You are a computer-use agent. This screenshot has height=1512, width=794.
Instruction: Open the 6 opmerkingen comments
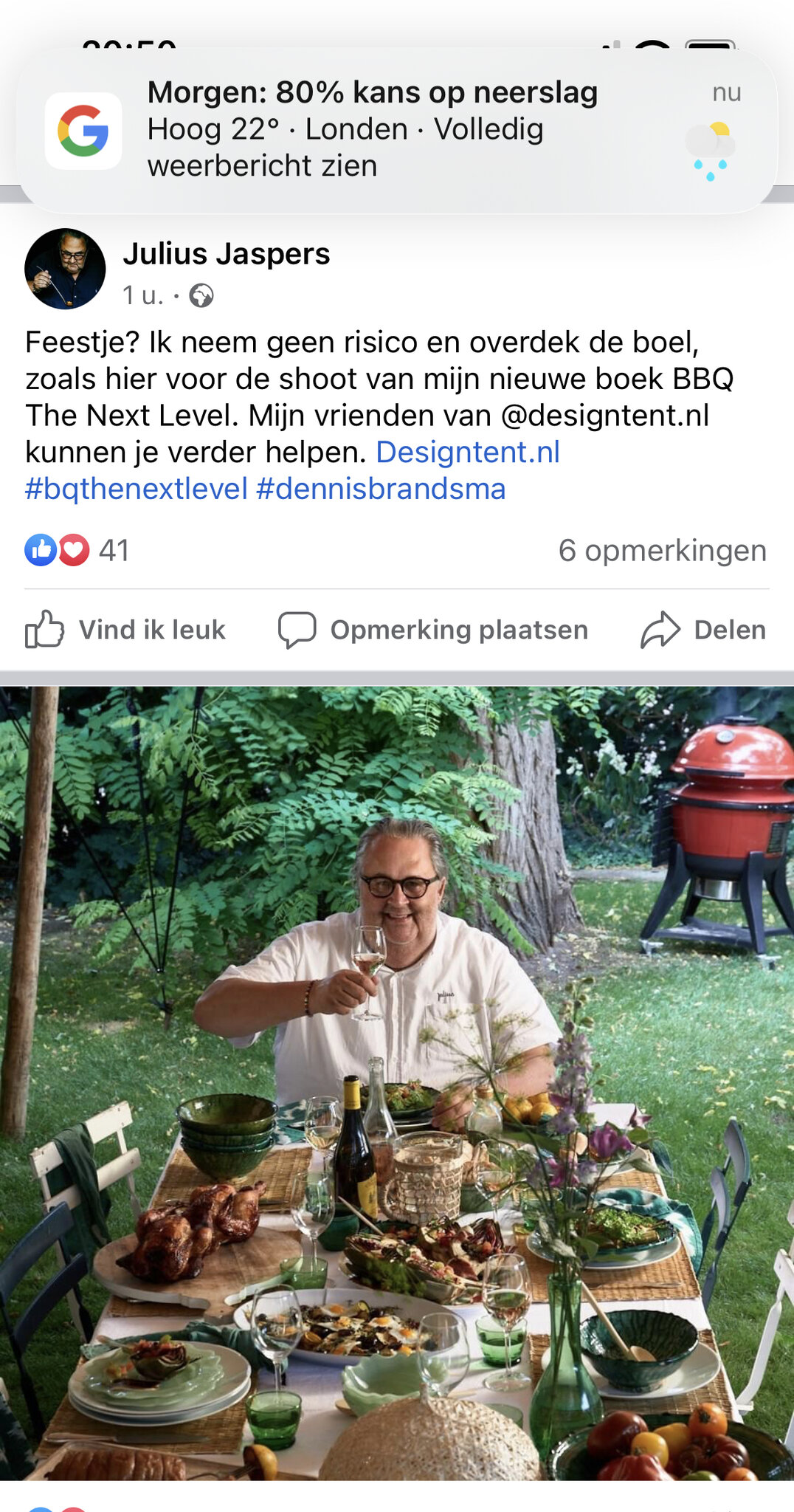coord(663,551)
